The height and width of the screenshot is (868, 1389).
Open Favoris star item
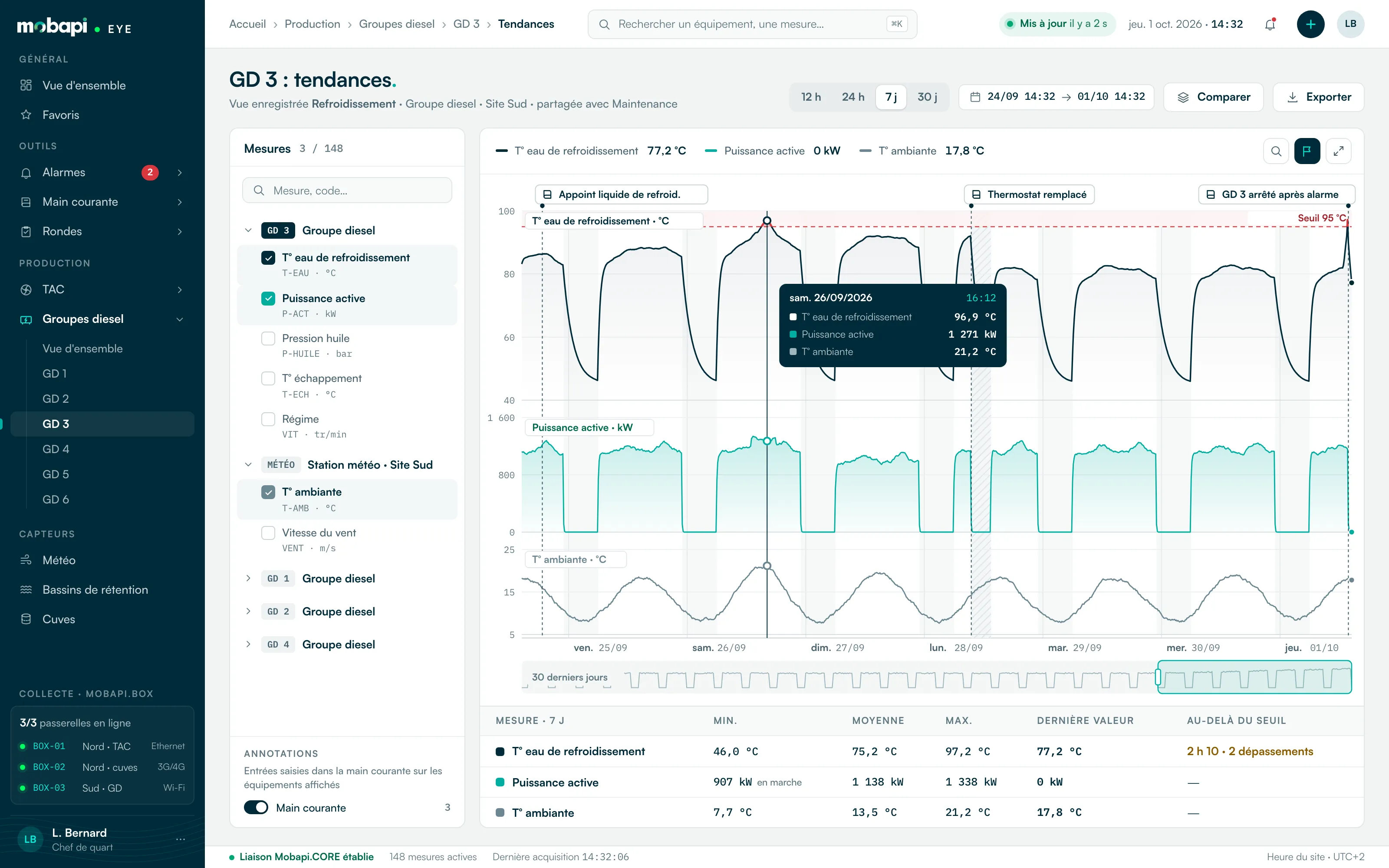(102, 115)
